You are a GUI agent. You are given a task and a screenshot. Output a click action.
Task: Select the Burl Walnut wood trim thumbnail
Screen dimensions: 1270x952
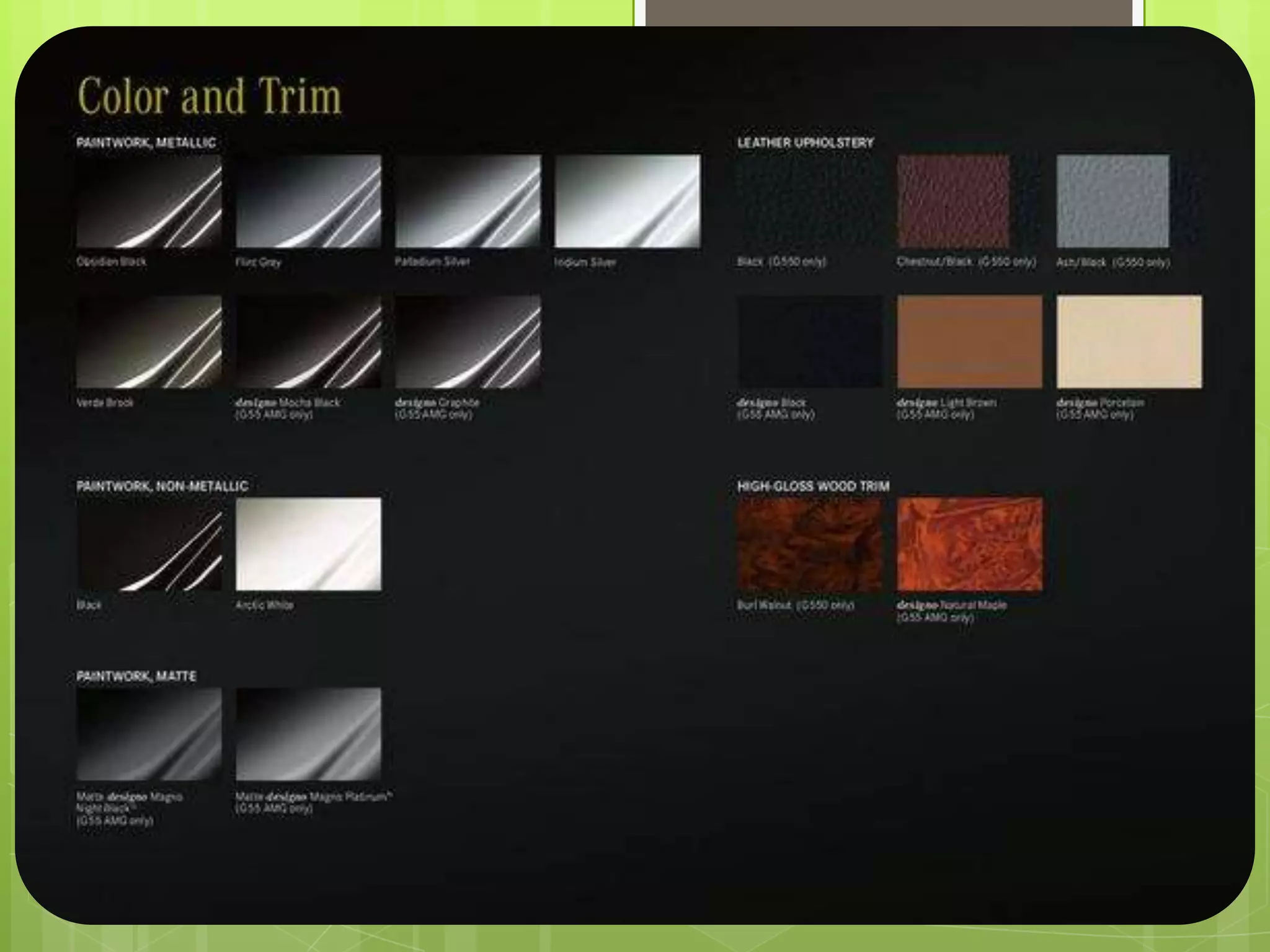(x=809, y=544)
